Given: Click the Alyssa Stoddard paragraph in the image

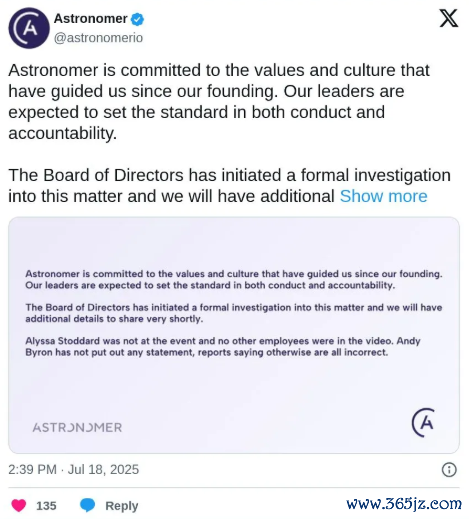Looking at the screenshot, I should 223,347.
